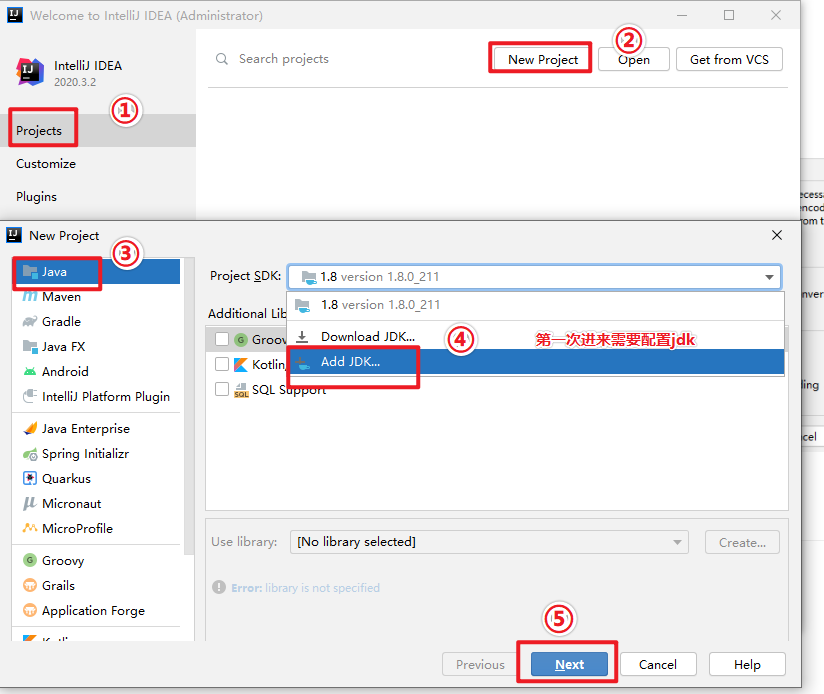Select the Maven project type icon
Image resolution: width=824 pixels, height=694 pixels.
[30, 297]
